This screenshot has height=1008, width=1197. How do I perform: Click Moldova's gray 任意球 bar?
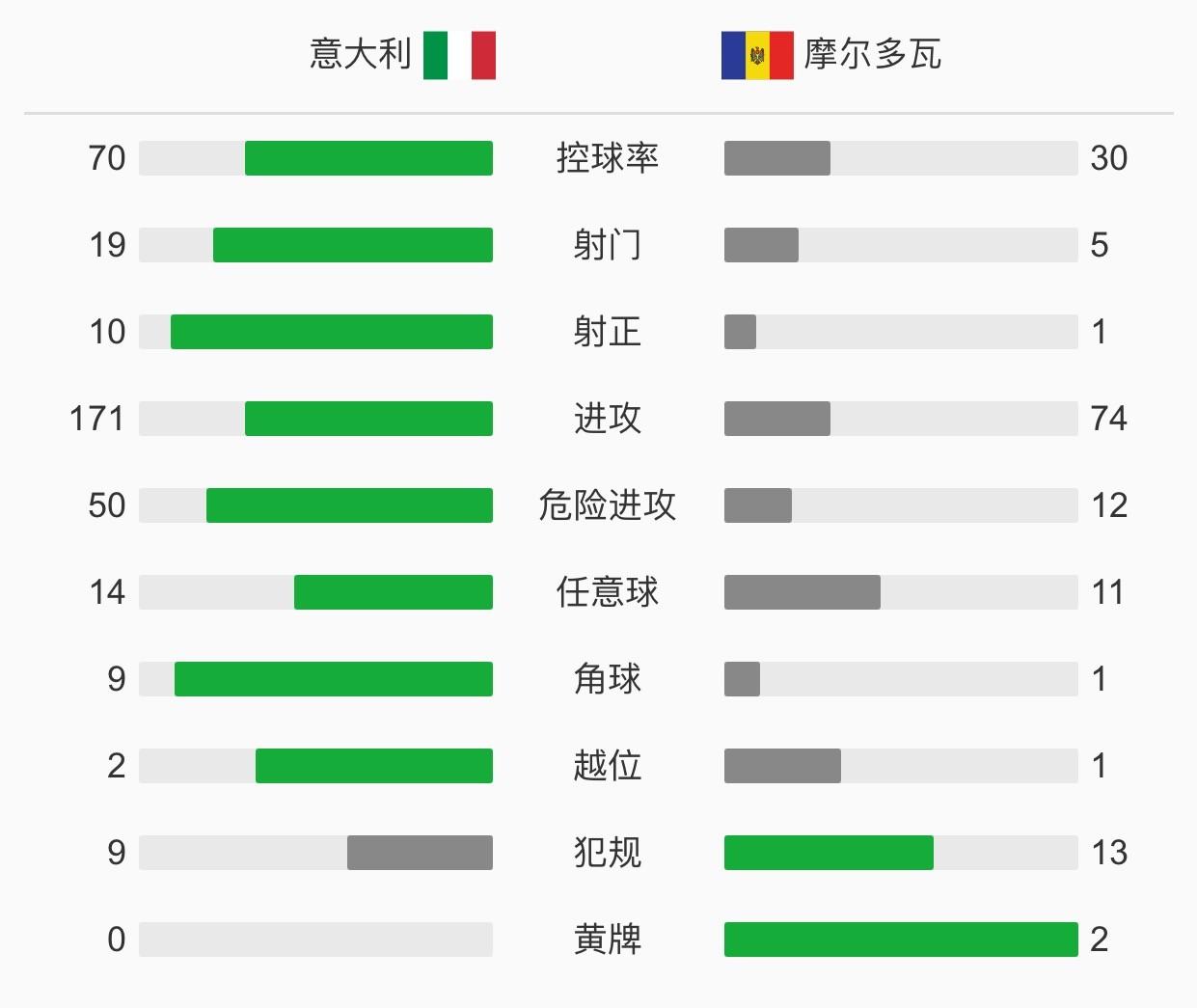803,592
